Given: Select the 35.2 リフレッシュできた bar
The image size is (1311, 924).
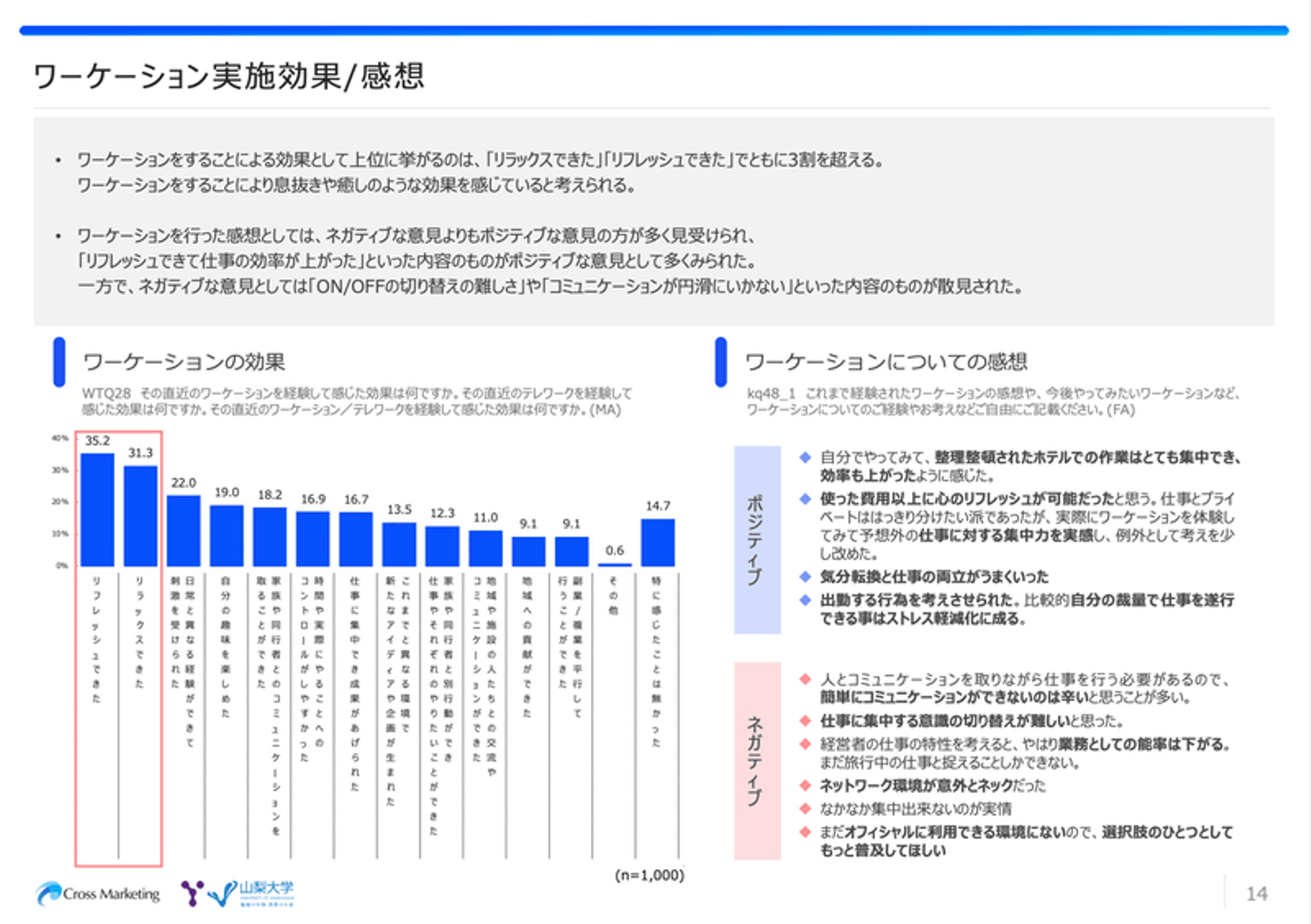Looking at the screenshot, I should coord(97,510).
